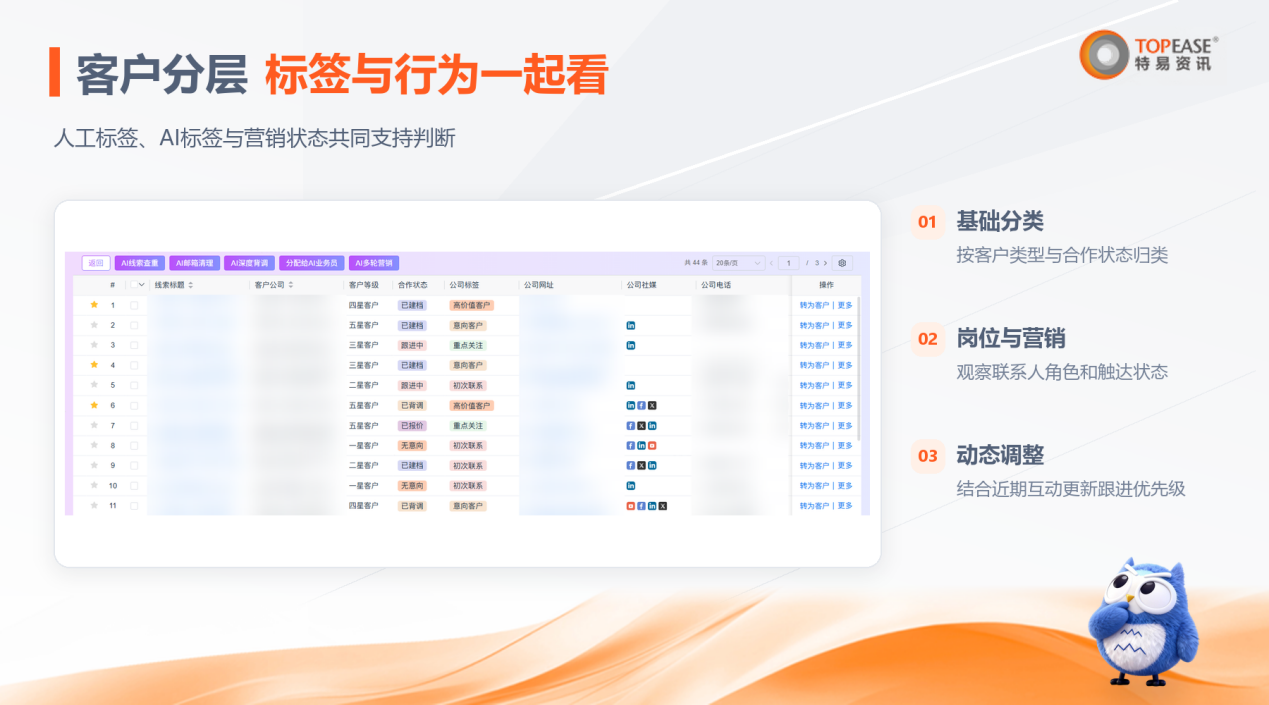Image resolution: width=1269 pixels, height=705 pixels.
Task: Tick the checkbox for row 3
Action: click(x=134, y=345)
